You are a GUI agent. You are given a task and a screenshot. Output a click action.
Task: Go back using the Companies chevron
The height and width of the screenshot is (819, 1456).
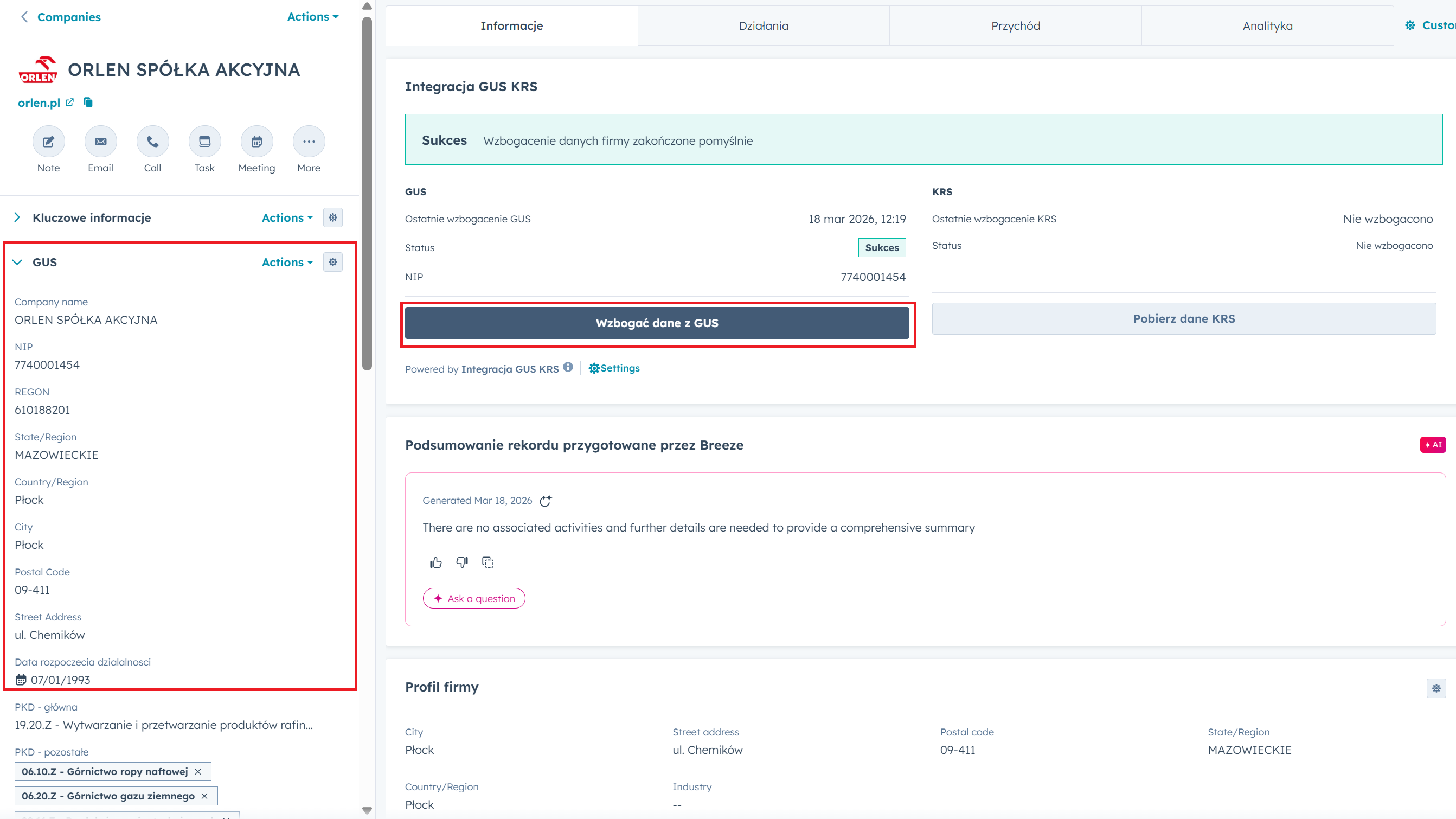24,17
